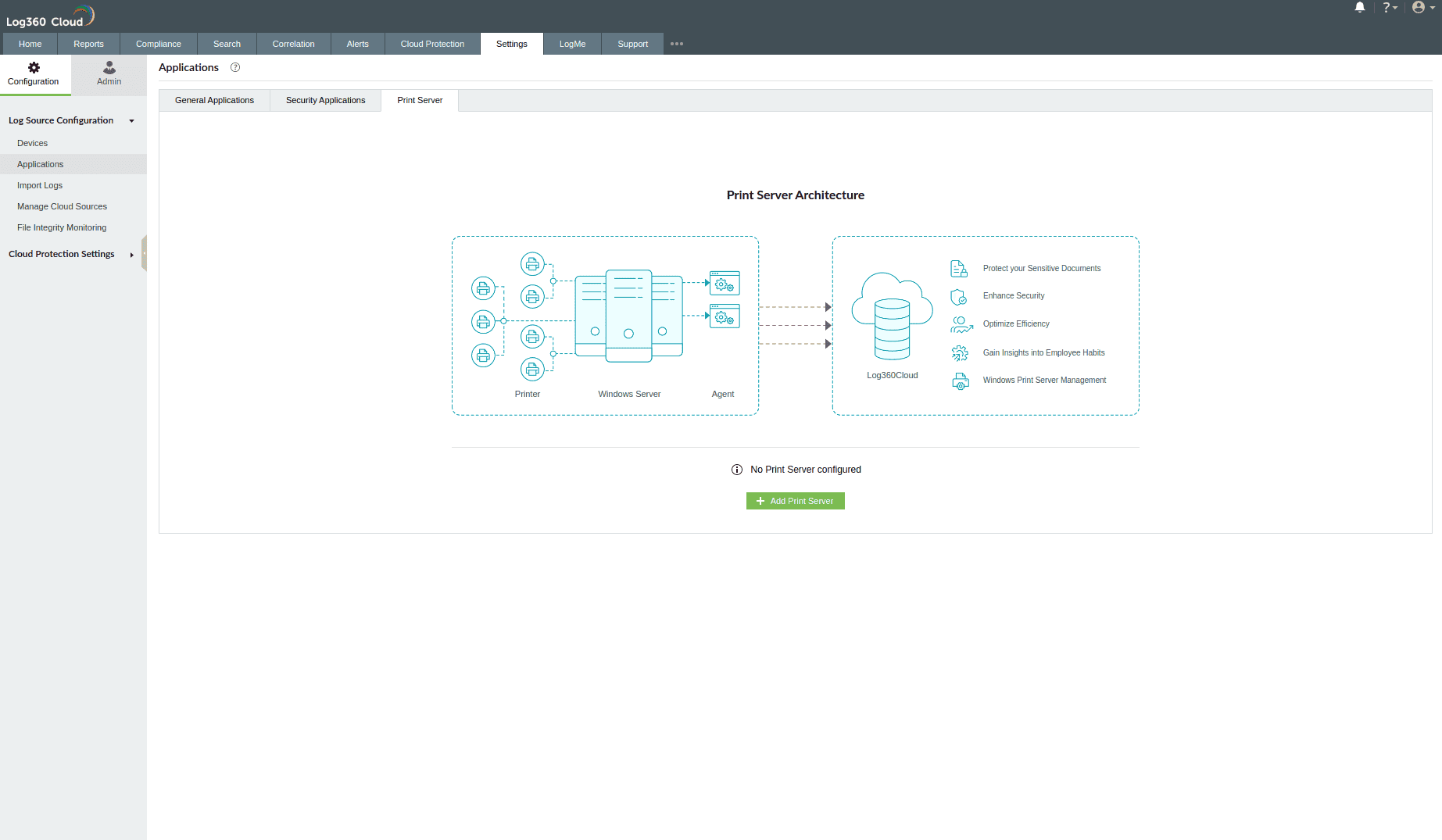
Task: Click the Gain Insights into Employee Habits text
Action: pos(1044,353)
